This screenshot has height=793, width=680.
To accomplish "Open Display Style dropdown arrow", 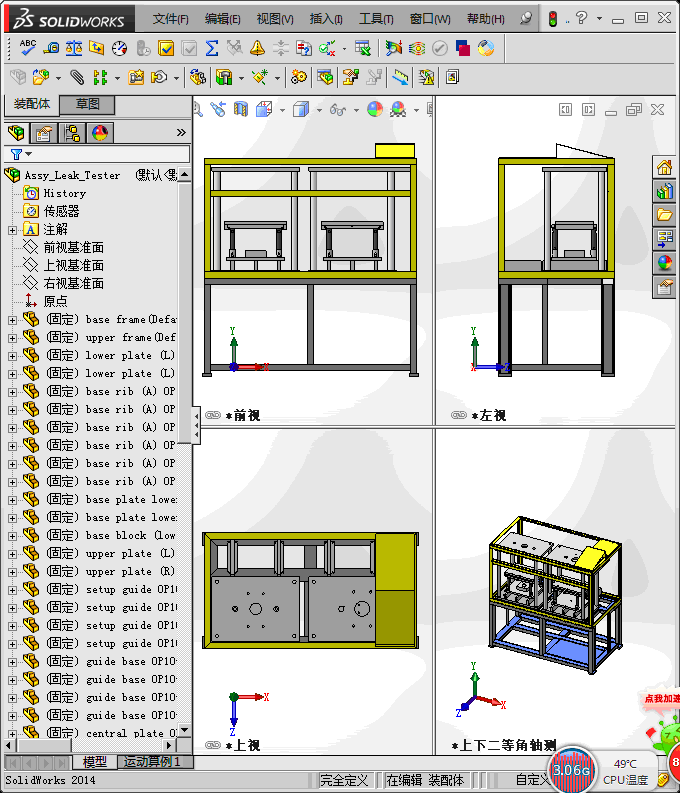I will pyautogui.click(x=320, y=110).
